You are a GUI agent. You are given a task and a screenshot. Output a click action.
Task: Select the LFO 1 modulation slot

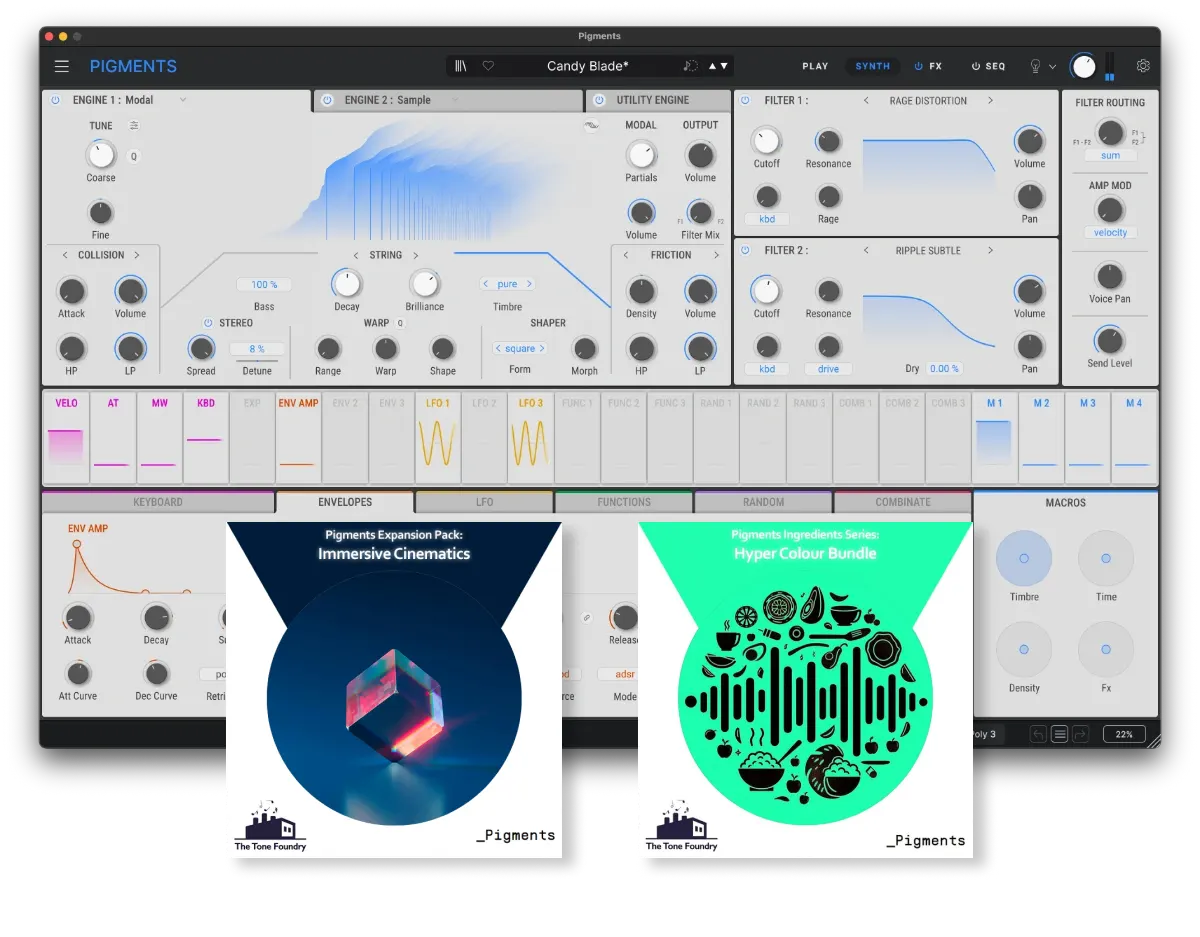(437, 437)
